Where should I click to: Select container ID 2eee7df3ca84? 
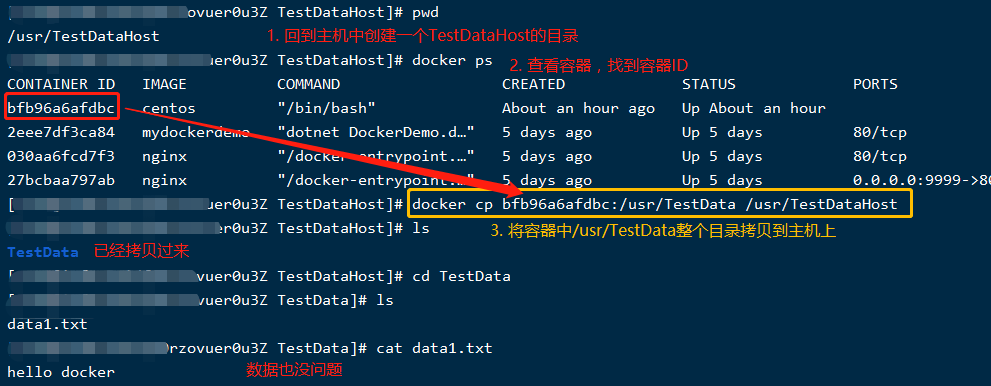[x=61, y=133]
